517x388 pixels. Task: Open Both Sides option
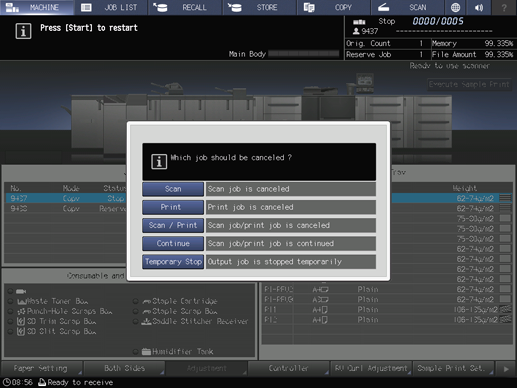[124, 368]
